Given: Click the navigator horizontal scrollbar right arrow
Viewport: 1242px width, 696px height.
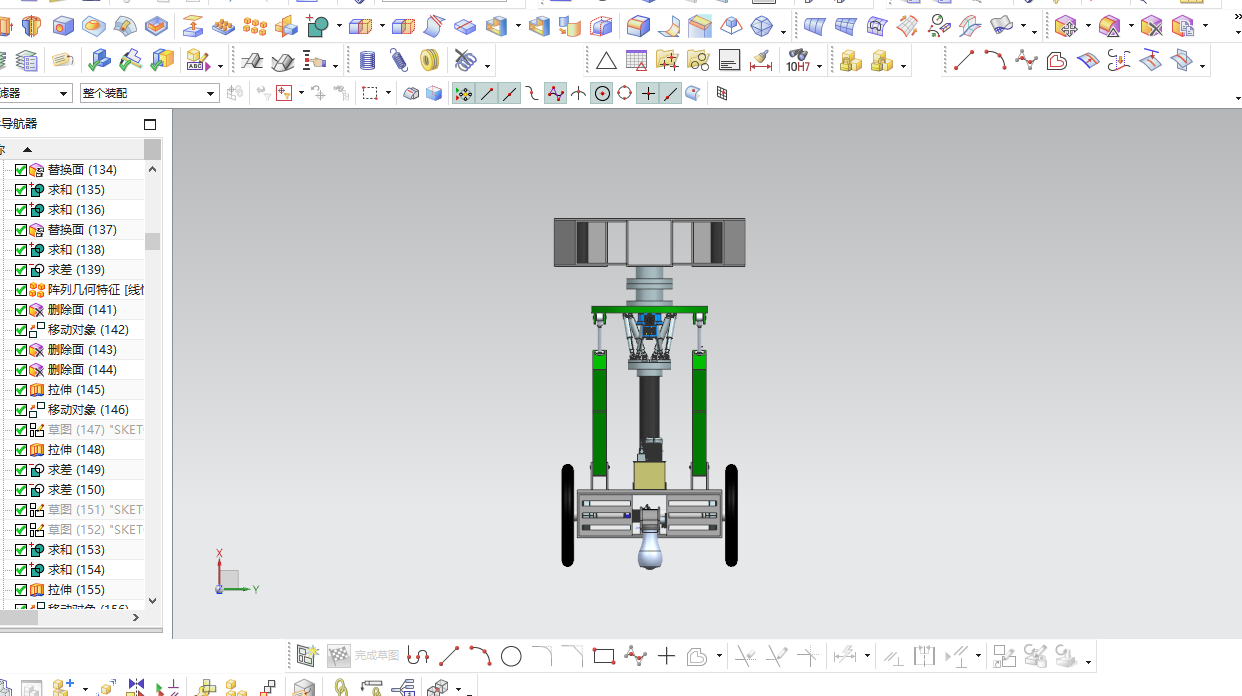Looking at the screenshot, I should pyautogui.click(x=137, y=618).
